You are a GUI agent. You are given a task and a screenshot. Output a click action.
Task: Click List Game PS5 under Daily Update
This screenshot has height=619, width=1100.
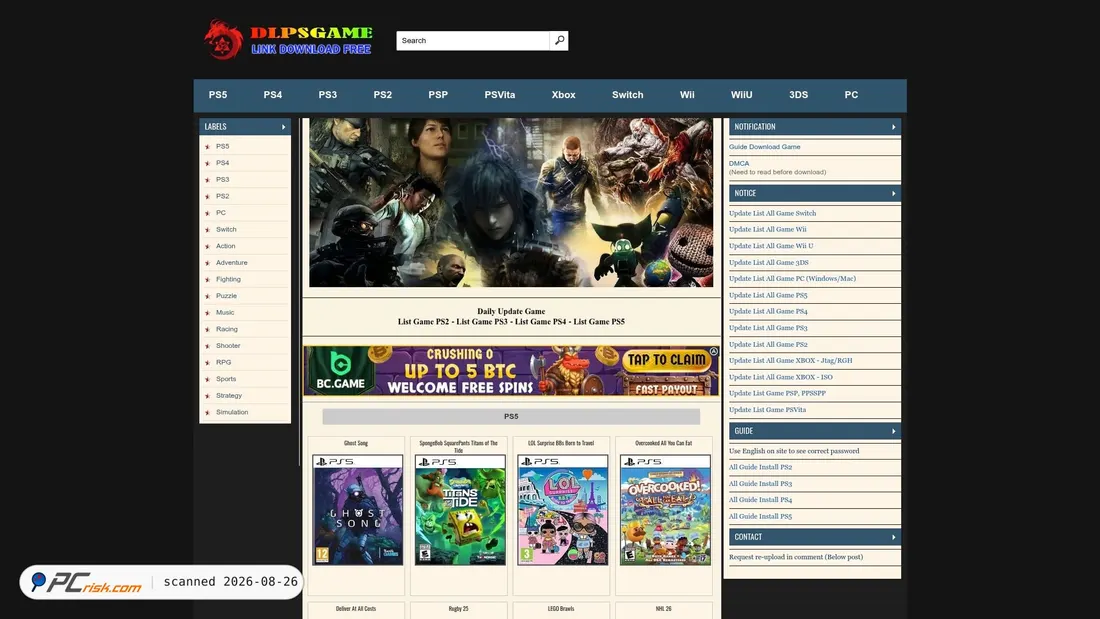click(x=599, y=322)
